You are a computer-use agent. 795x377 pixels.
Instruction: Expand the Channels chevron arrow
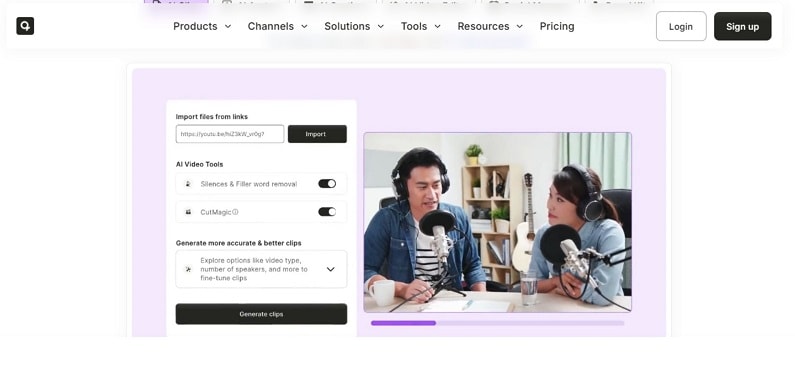[304, 26]
